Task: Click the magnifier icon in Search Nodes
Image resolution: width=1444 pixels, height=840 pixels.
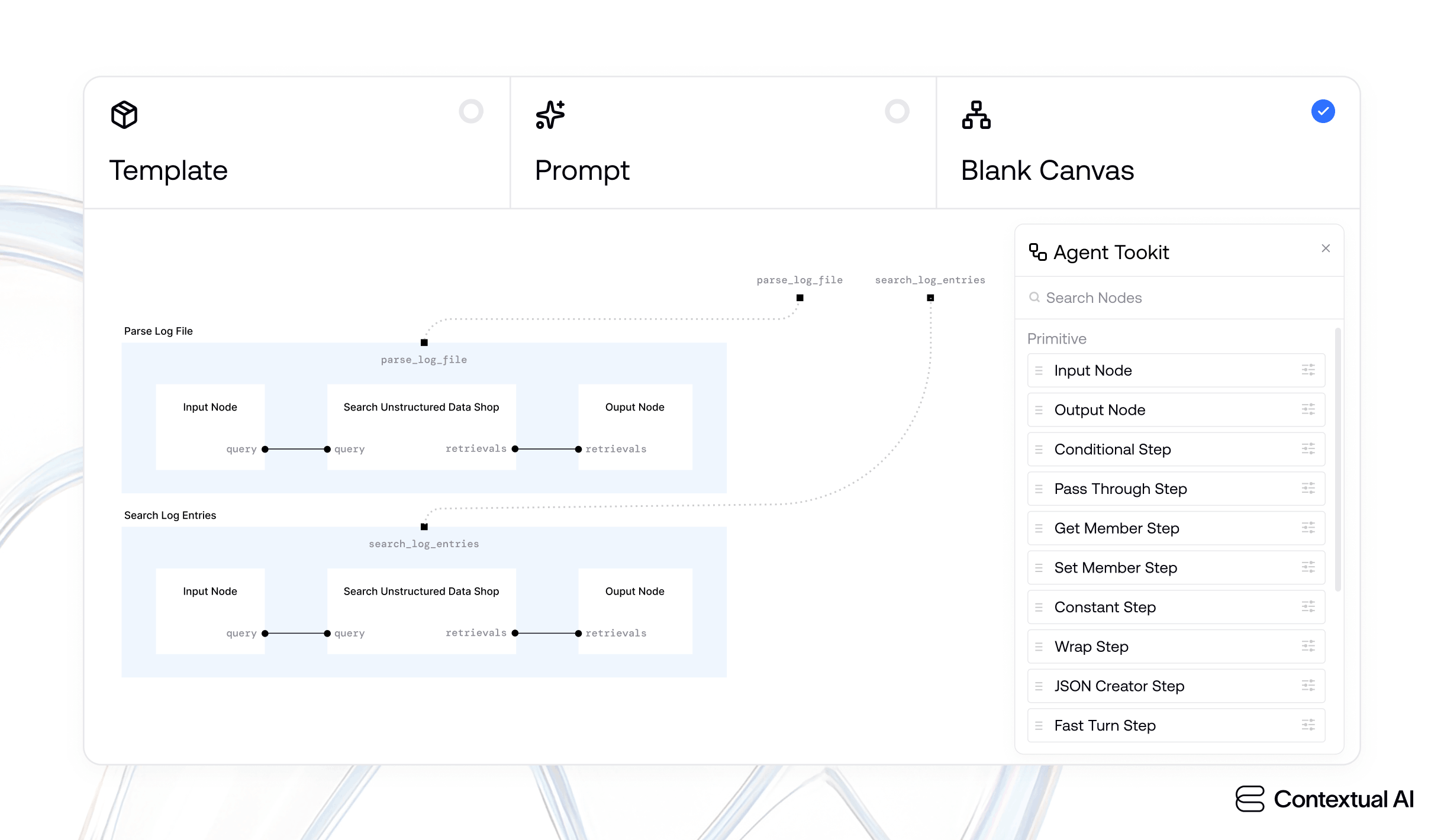Action: [x=1034, y=298]
